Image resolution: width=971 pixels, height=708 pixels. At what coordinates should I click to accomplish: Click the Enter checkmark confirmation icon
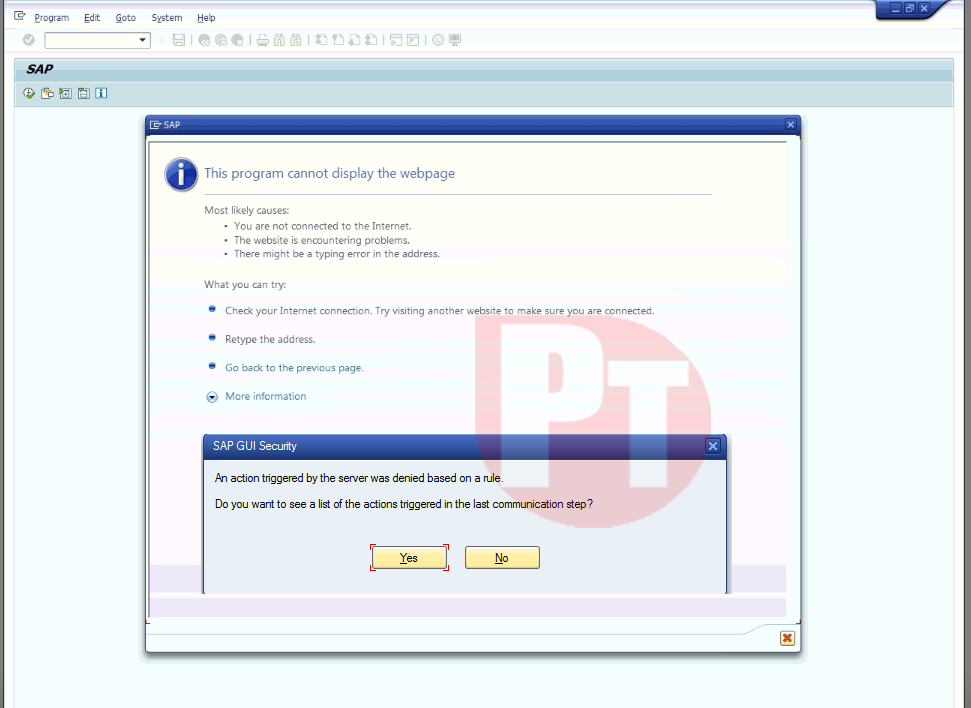pos(28,40)
